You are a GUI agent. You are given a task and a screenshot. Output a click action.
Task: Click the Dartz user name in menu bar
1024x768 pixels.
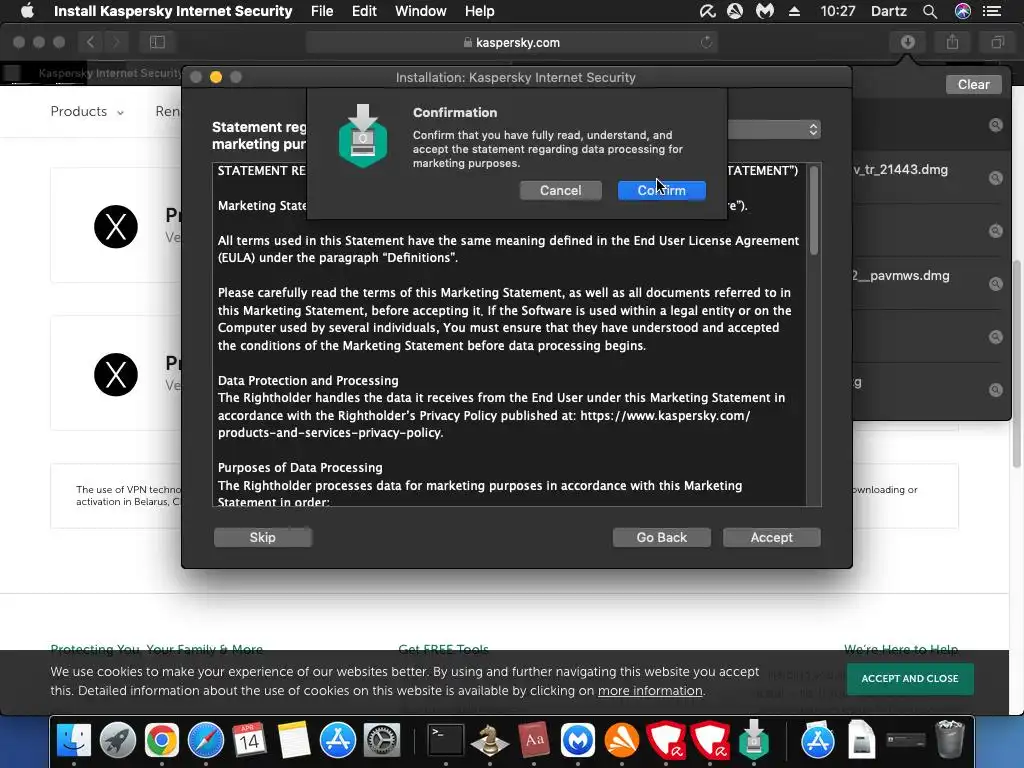pyautogui.click(x=888, y=11)
